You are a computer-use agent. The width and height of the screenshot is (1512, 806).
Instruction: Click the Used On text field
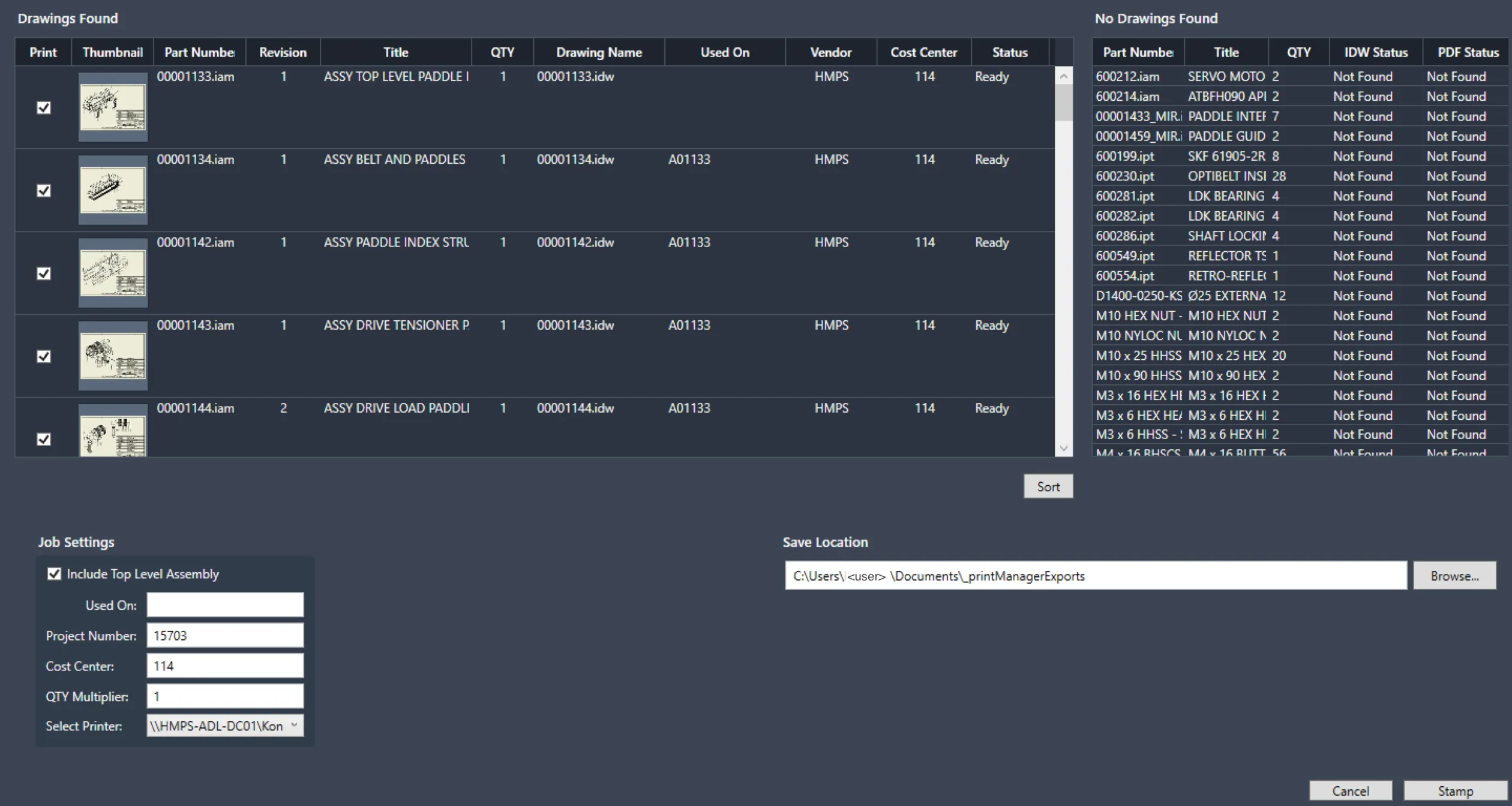coord(225,604)
